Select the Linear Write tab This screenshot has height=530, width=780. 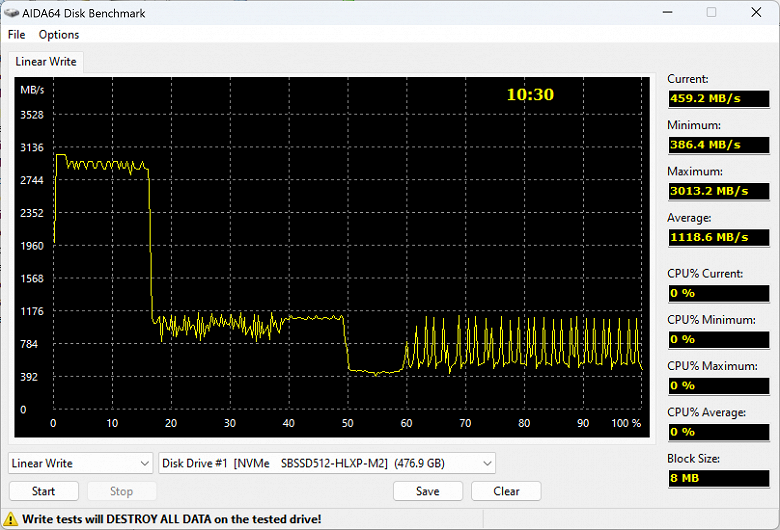pyautogui.click(x=46, y=62)
